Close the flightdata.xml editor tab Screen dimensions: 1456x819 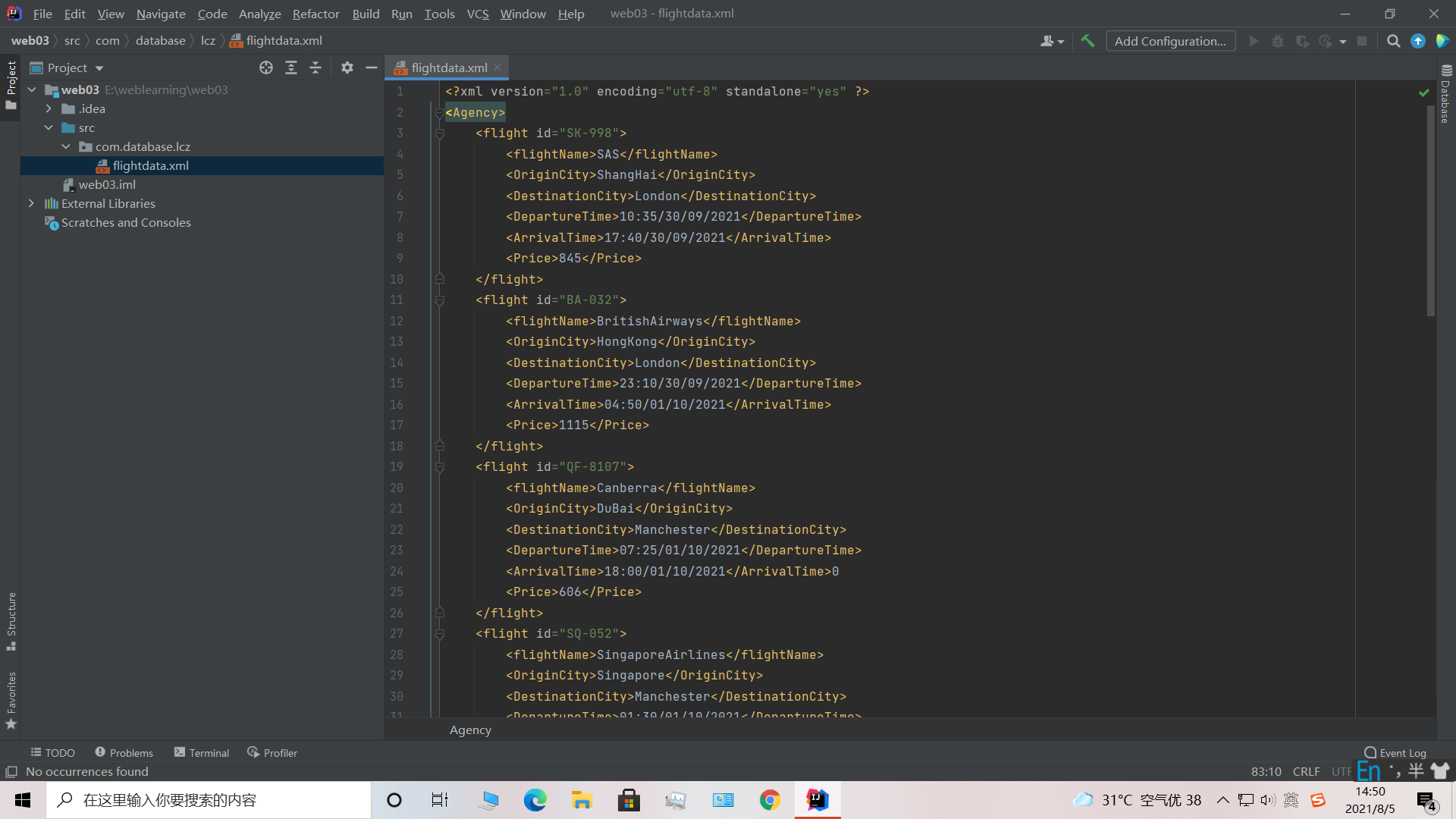pos(497,67)
